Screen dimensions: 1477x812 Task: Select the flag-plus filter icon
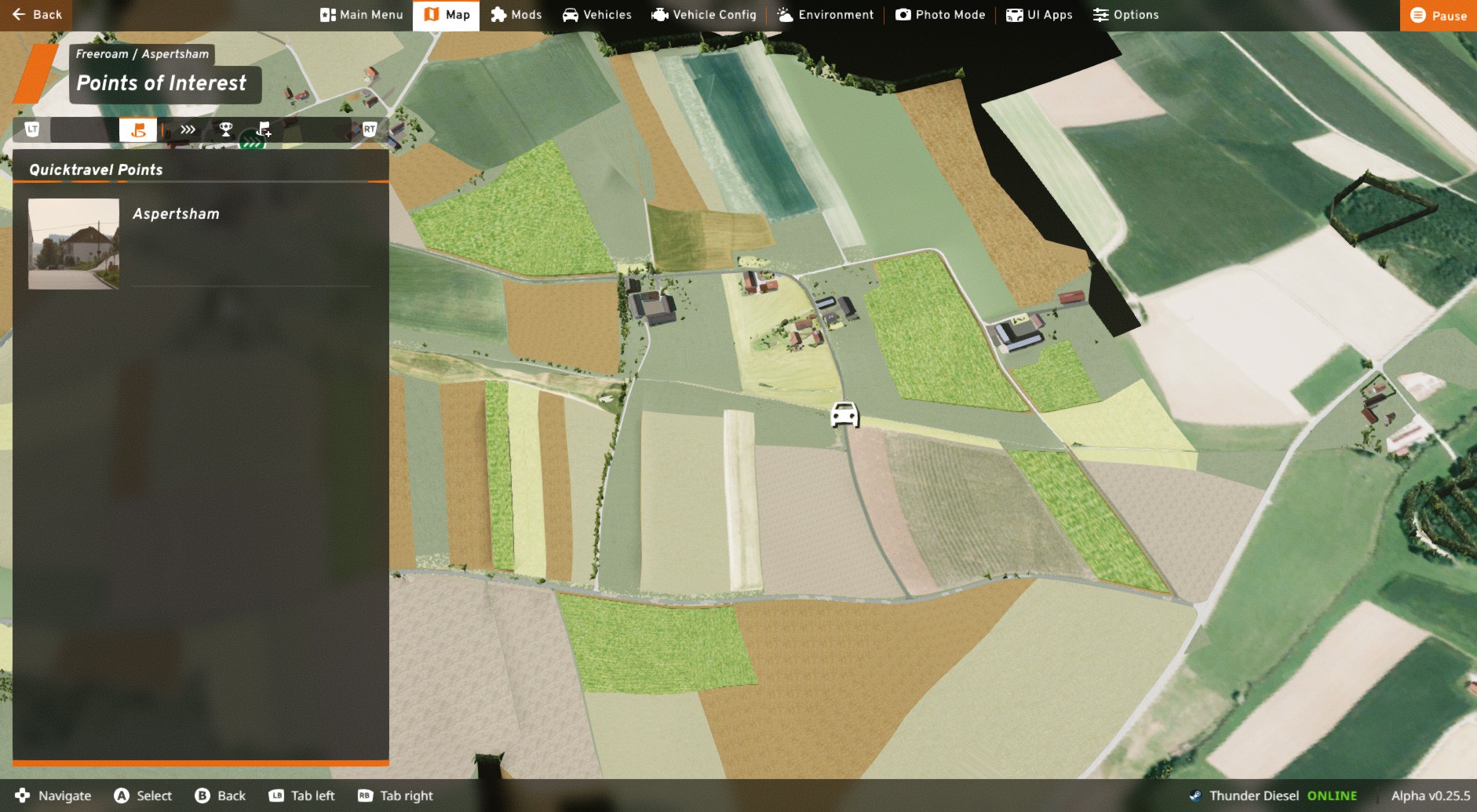click(x=264, y=129)
